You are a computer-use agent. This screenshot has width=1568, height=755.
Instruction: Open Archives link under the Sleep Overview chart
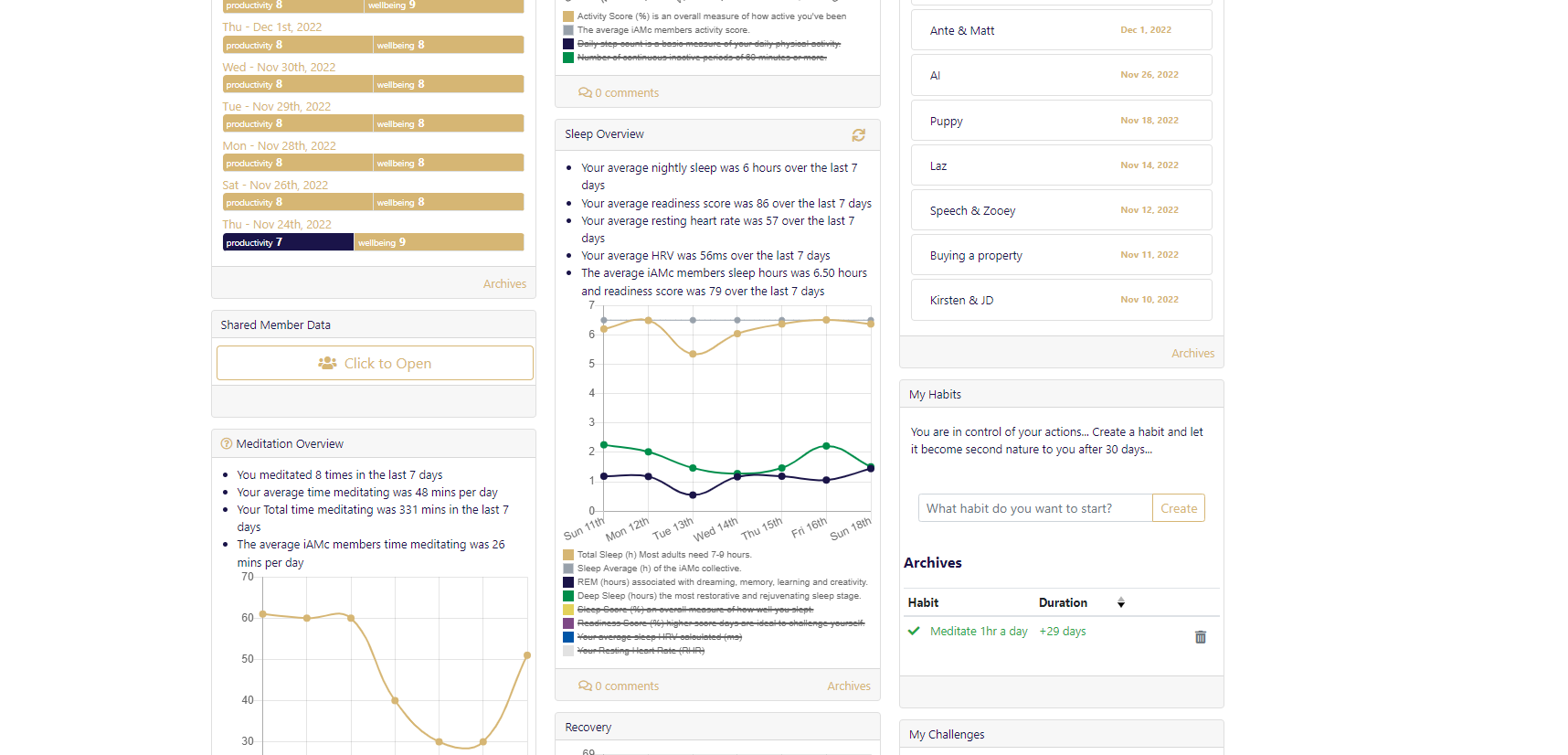(x=848, y=686)
